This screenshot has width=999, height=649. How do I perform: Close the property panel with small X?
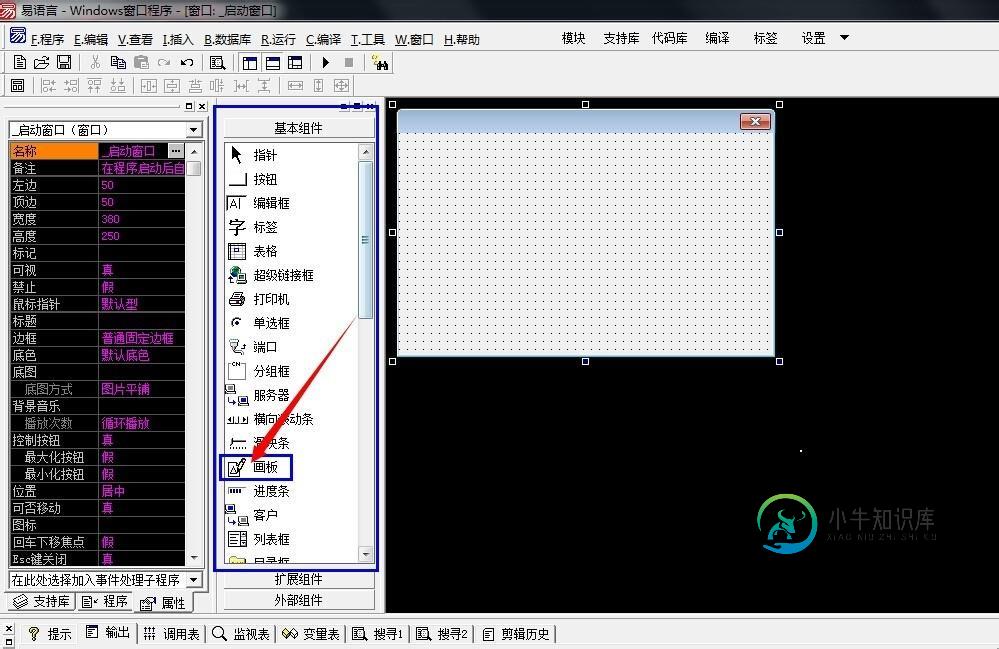pyautogui.click(x=202, y=106)
